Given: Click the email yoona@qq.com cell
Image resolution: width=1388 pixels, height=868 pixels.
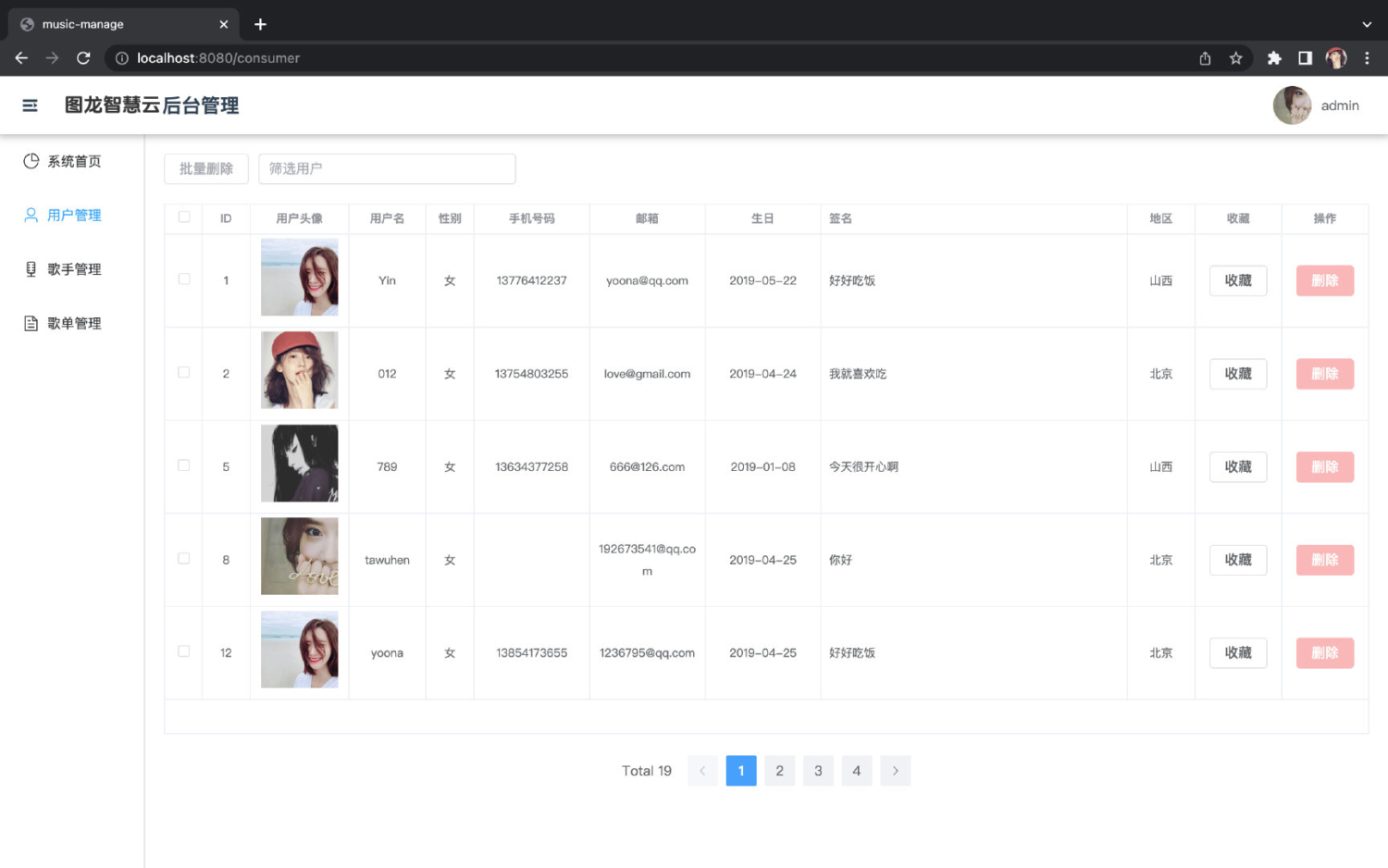Looking at the screenshot, I should click(x=647, y=280).
